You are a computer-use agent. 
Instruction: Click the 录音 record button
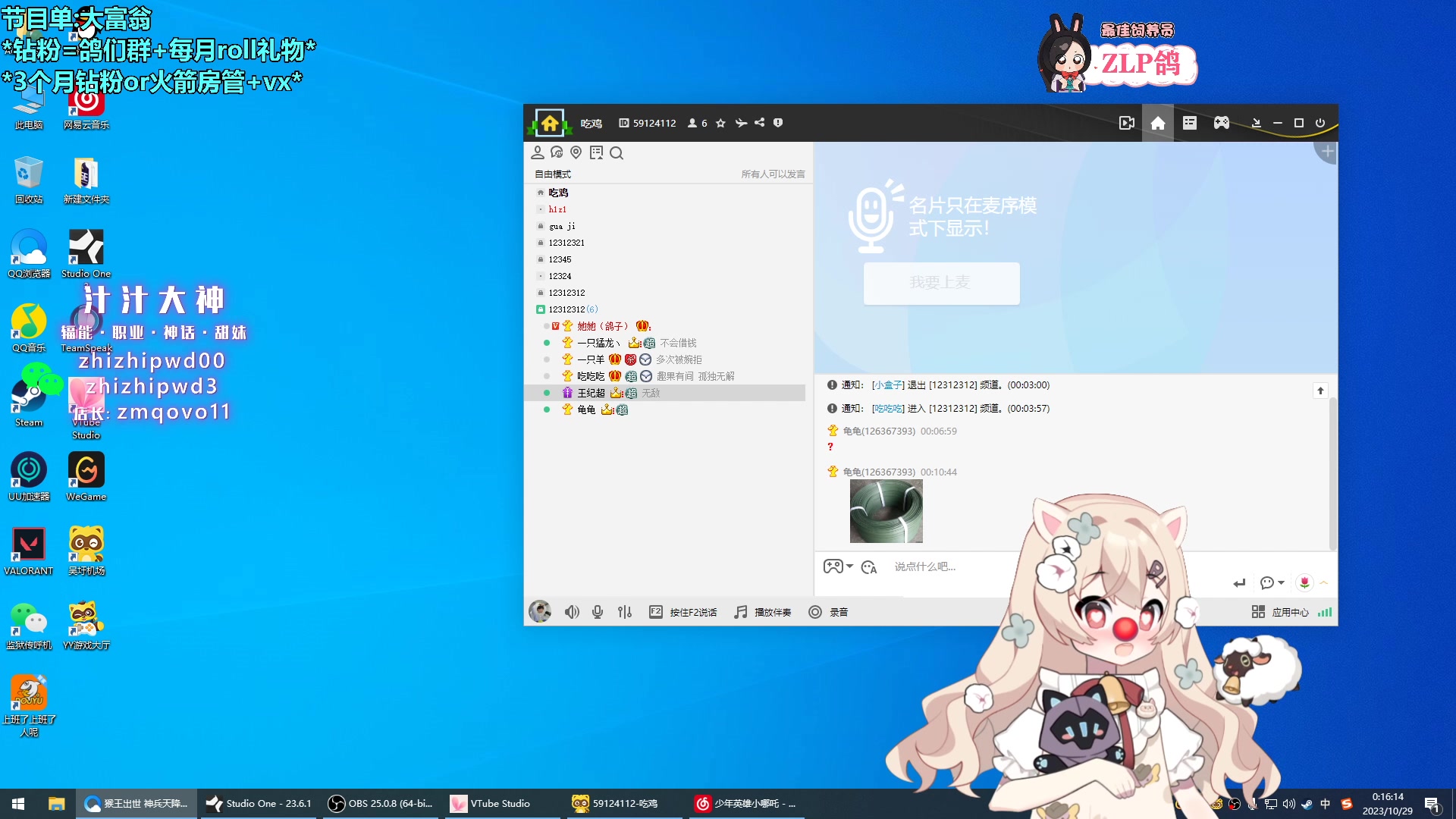pos(828,612)
